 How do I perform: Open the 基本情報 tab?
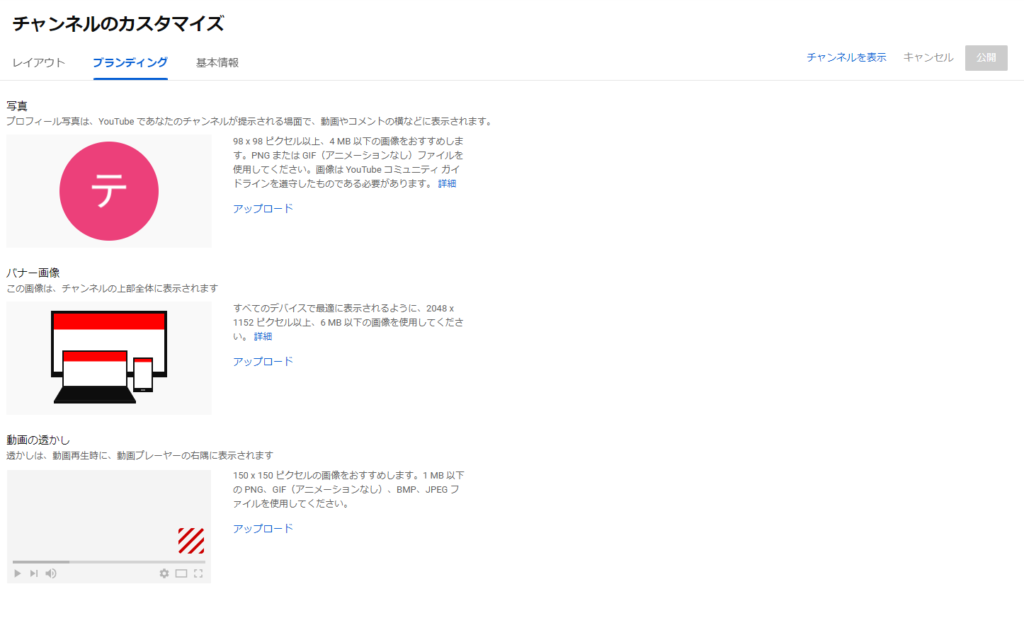217,63
